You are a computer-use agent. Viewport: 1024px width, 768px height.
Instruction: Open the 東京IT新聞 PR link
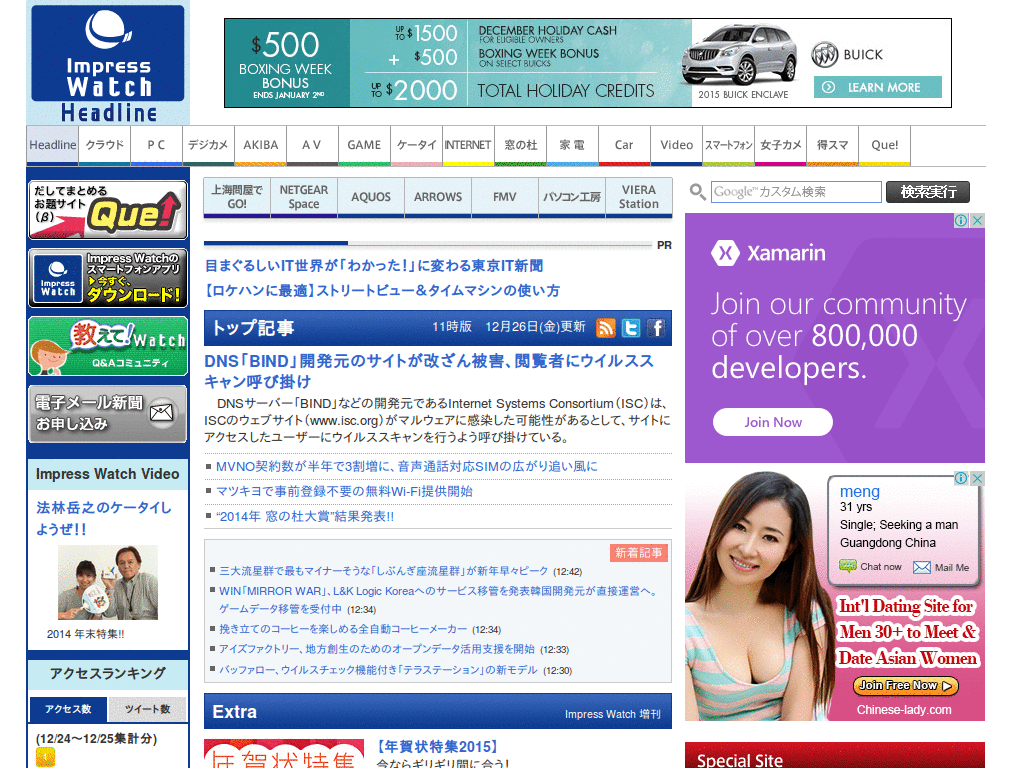374,266
